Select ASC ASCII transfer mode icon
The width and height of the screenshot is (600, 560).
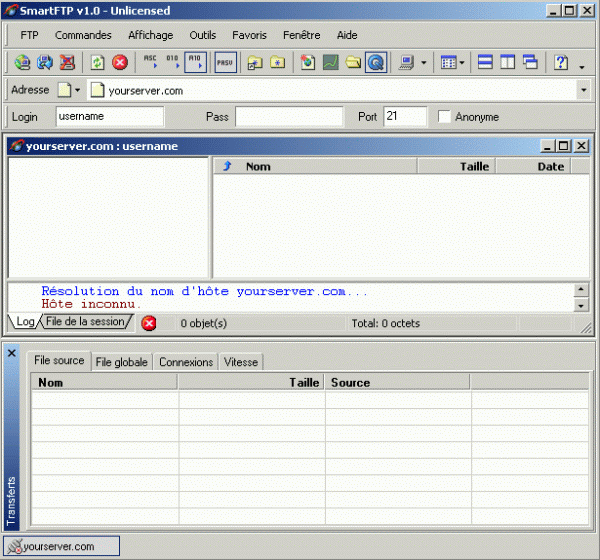pos(150,62)
